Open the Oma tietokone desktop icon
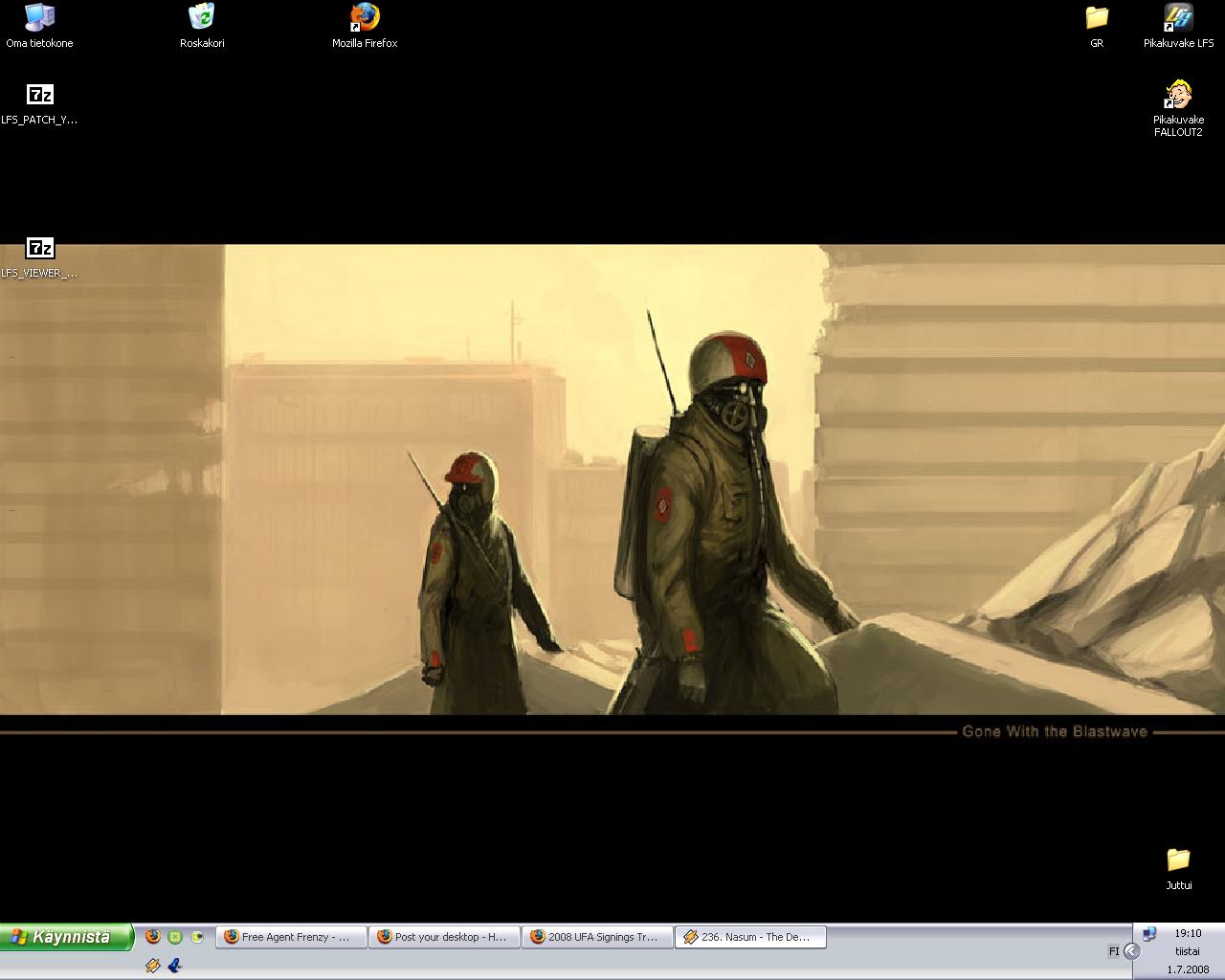 (x=39, y=26)
